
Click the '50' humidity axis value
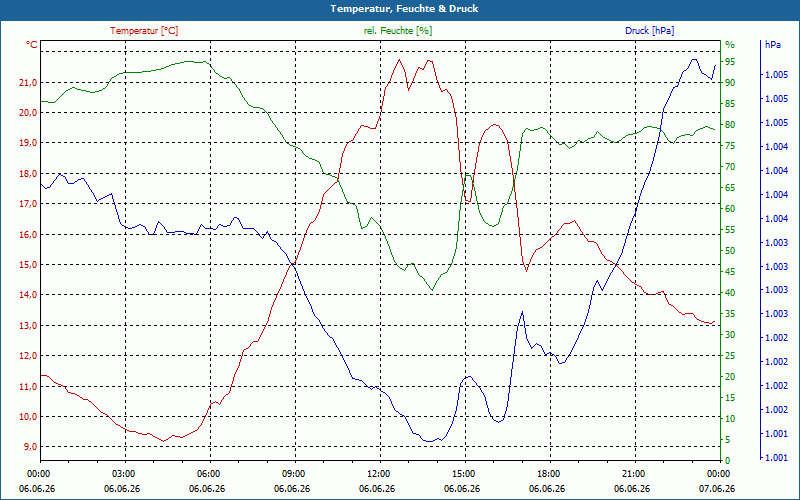pos(730,251)
